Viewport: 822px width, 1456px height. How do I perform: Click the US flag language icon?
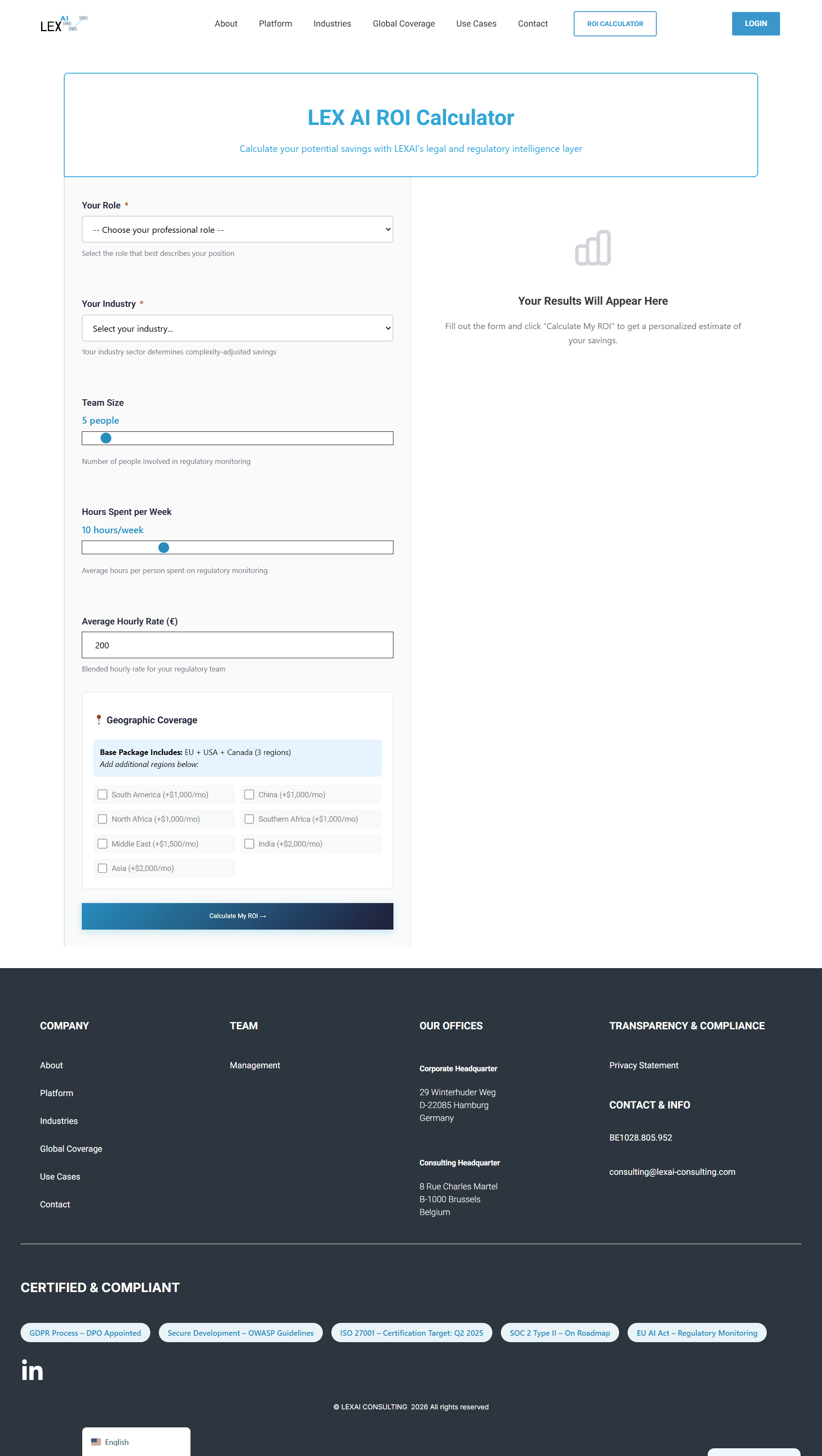click(96, 1442)
